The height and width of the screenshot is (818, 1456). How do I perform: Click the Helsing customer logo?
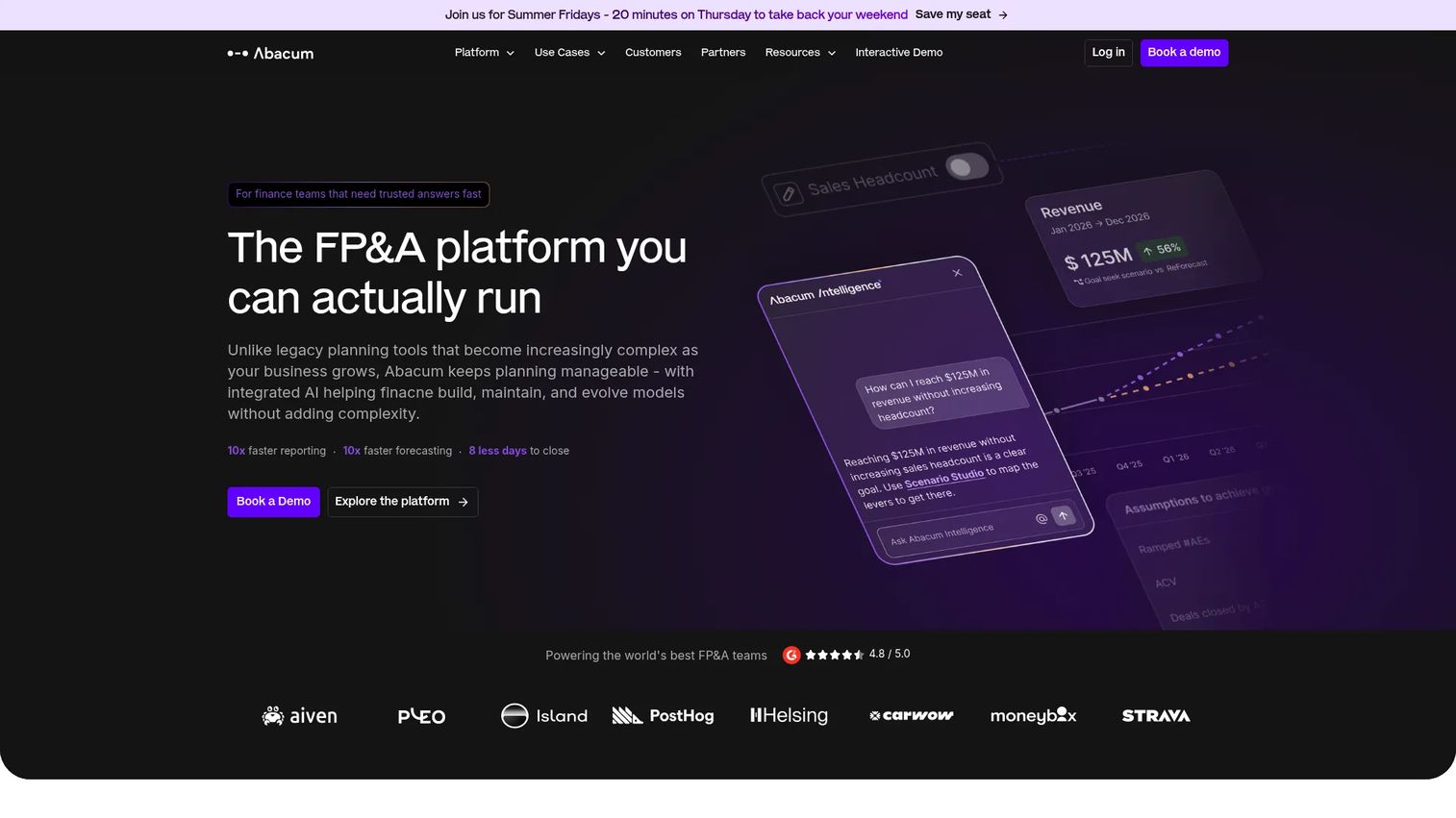(x=789, y=715)
